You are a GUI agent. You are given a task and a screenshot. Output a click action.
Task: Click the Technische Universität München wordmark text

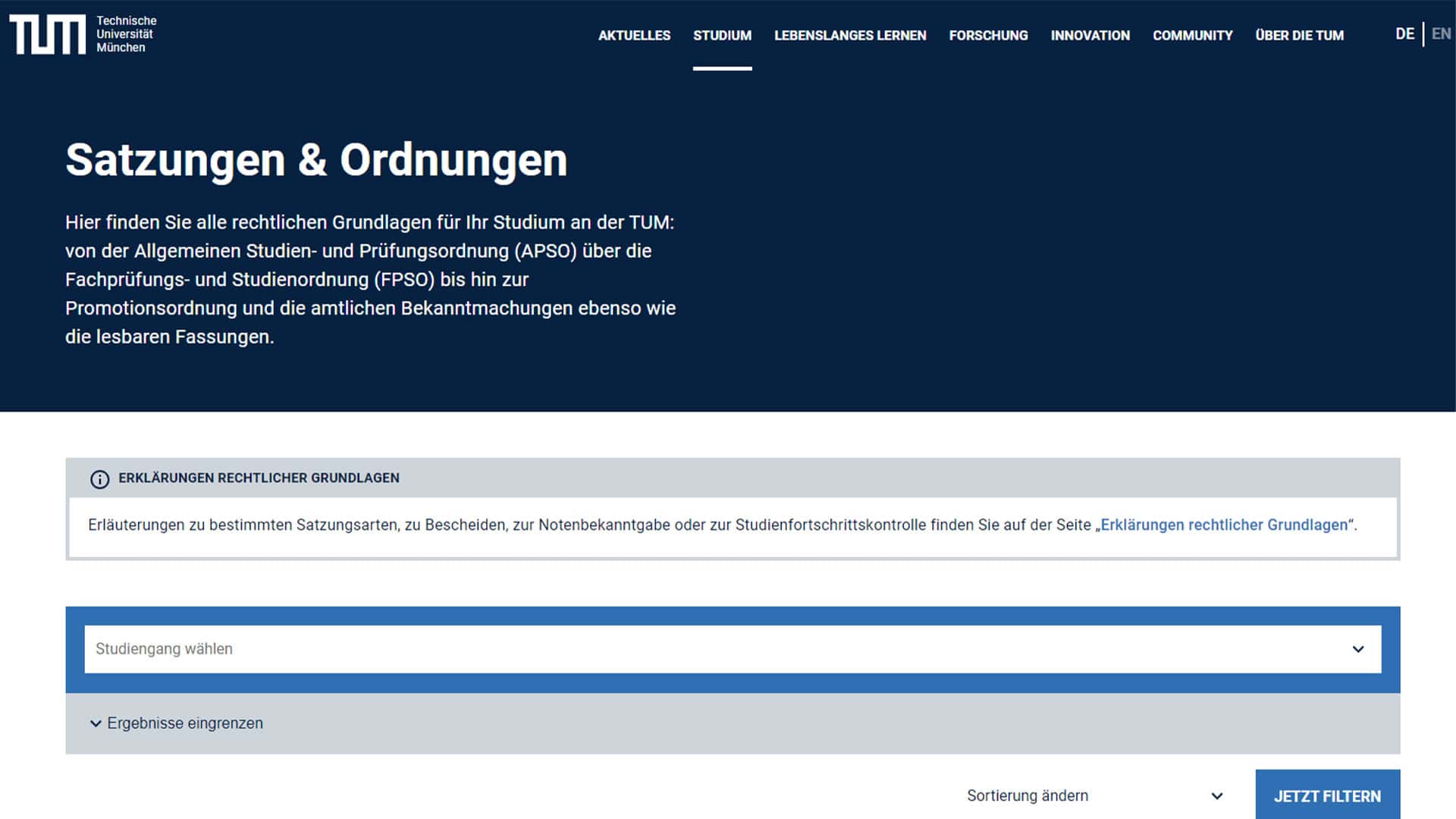coord(127,34)
